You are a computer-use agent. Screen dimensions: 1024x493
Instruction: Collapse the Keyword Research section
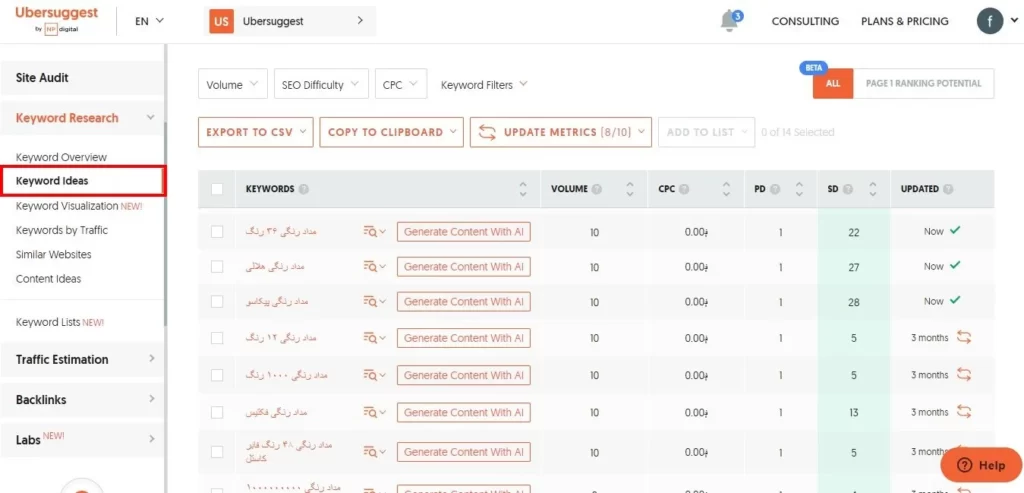(x=82, y=118)
